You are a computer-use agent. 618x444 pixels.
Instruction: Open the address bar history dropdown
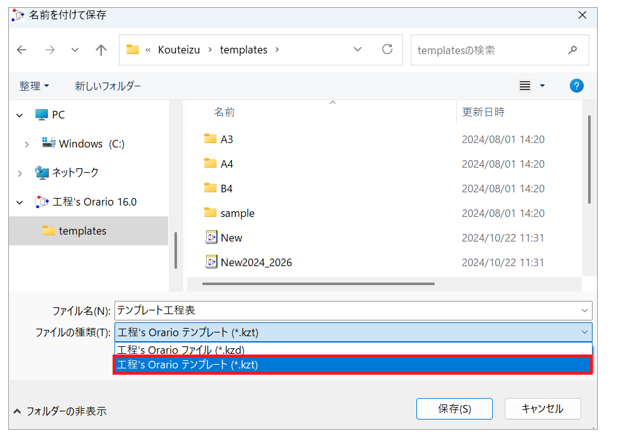pos(357,49)
